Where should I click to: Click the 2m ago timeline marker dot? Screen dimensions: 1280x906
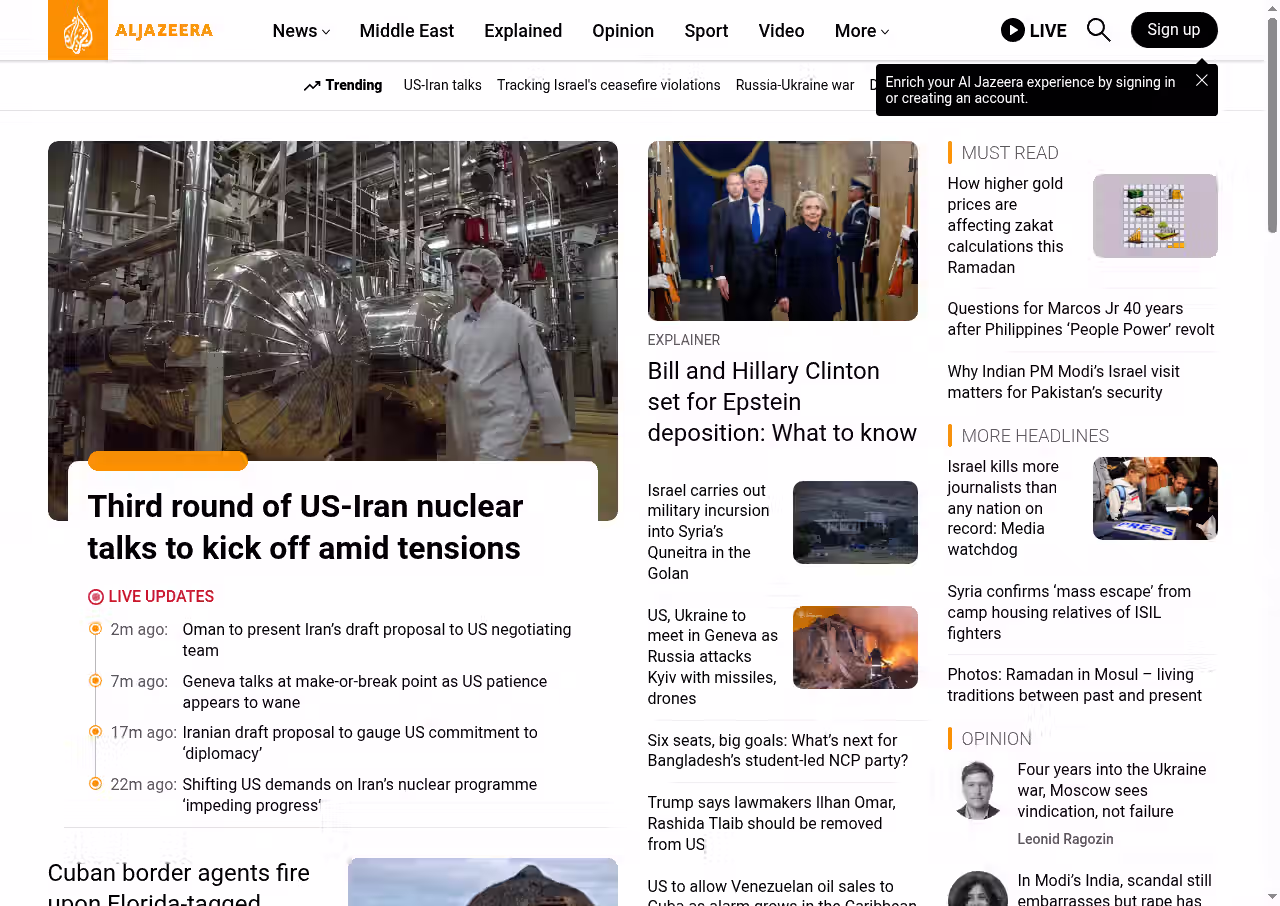click(96, 629)
